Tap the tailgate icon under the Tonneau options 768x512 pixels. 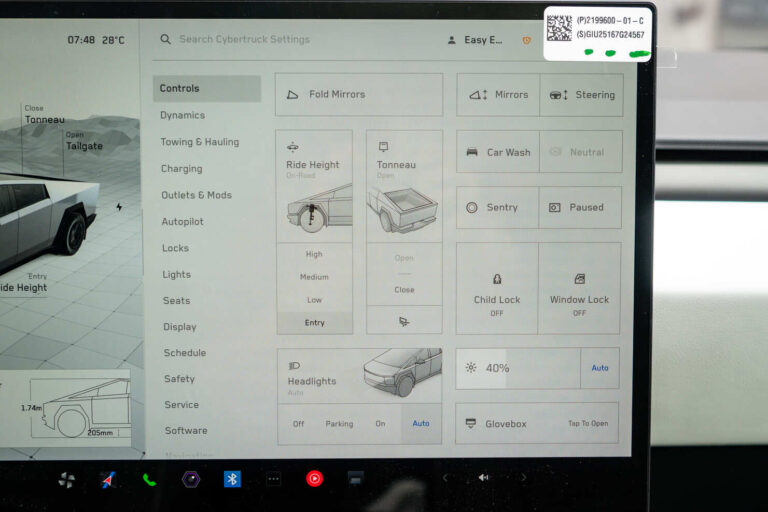click(x=404, y=321)
